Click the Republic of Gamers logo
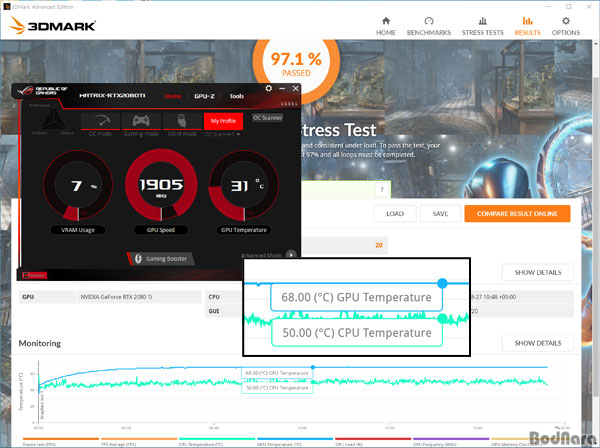Screen dimensions: 600x448 (x=42, y=91)
